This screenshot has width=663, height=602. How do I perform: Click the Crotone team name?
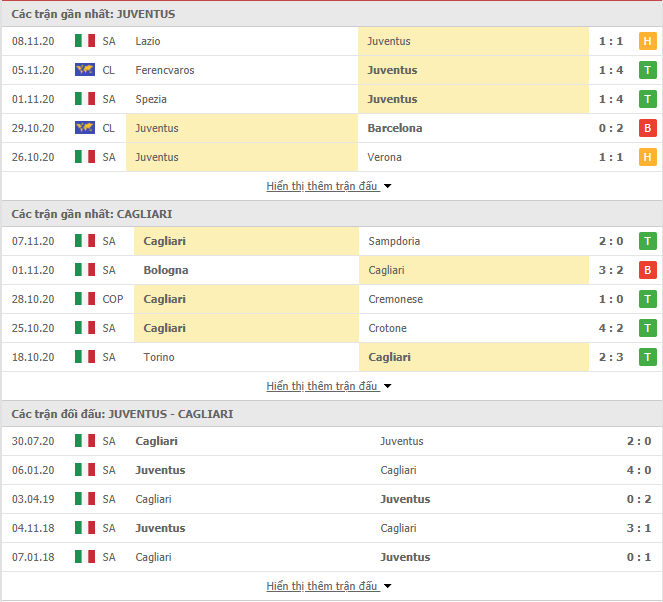pyautogui.click(x=387, y=328)
